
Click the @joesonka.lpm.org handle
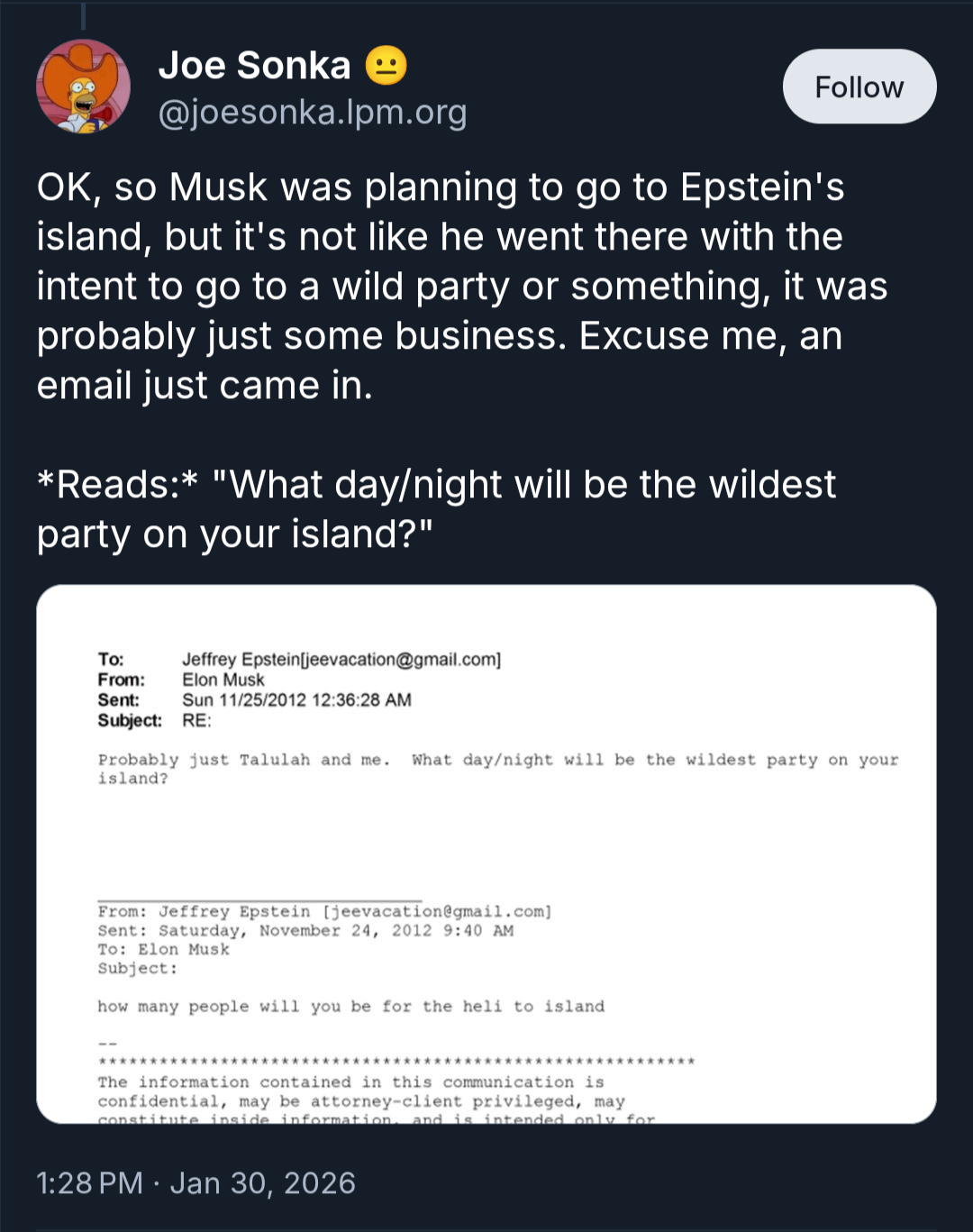[x=313, y=113]
